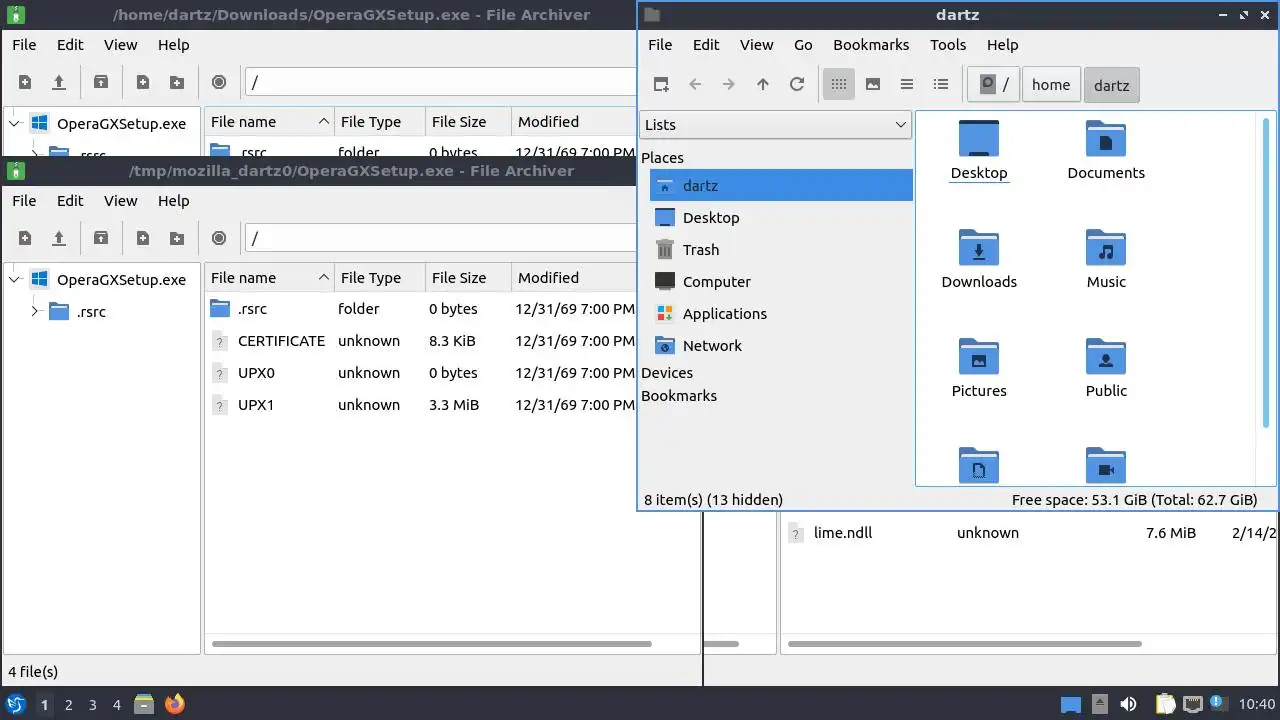
Task: Go back in file manager history
Action: coord(695,84)
